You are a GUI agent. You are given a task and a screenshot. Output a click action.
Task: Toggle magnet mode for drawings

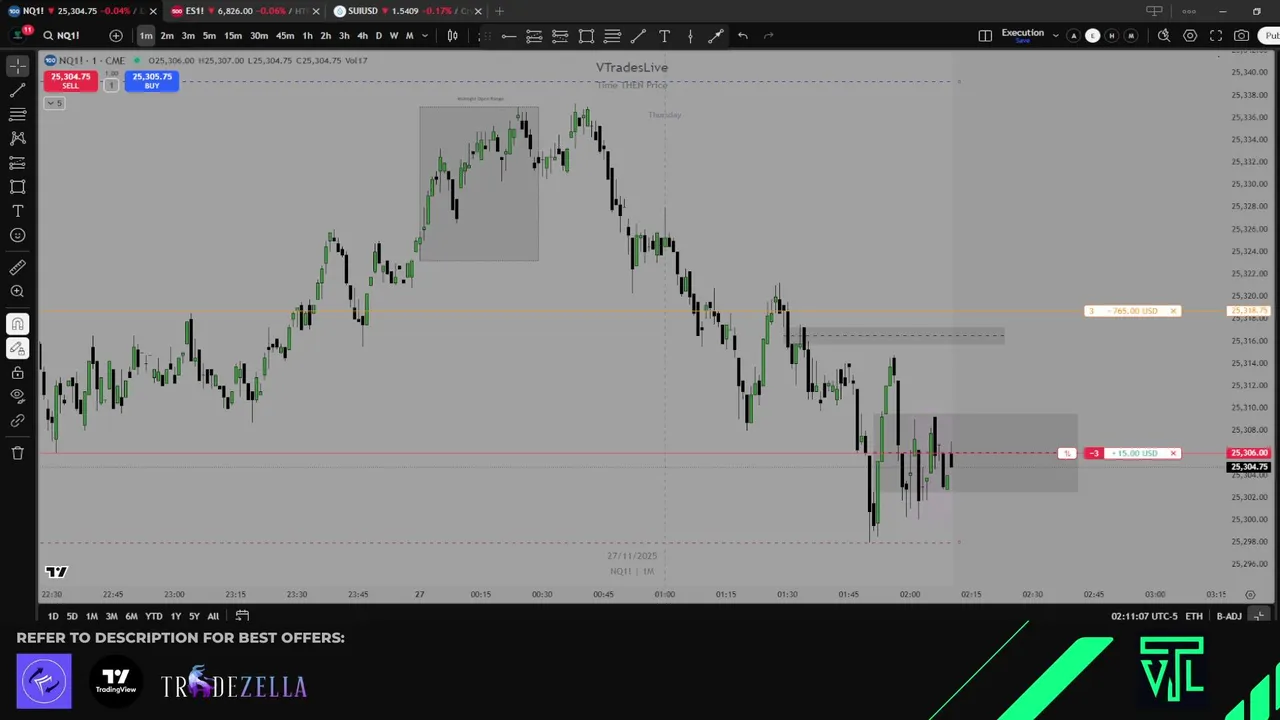(17, 324)
